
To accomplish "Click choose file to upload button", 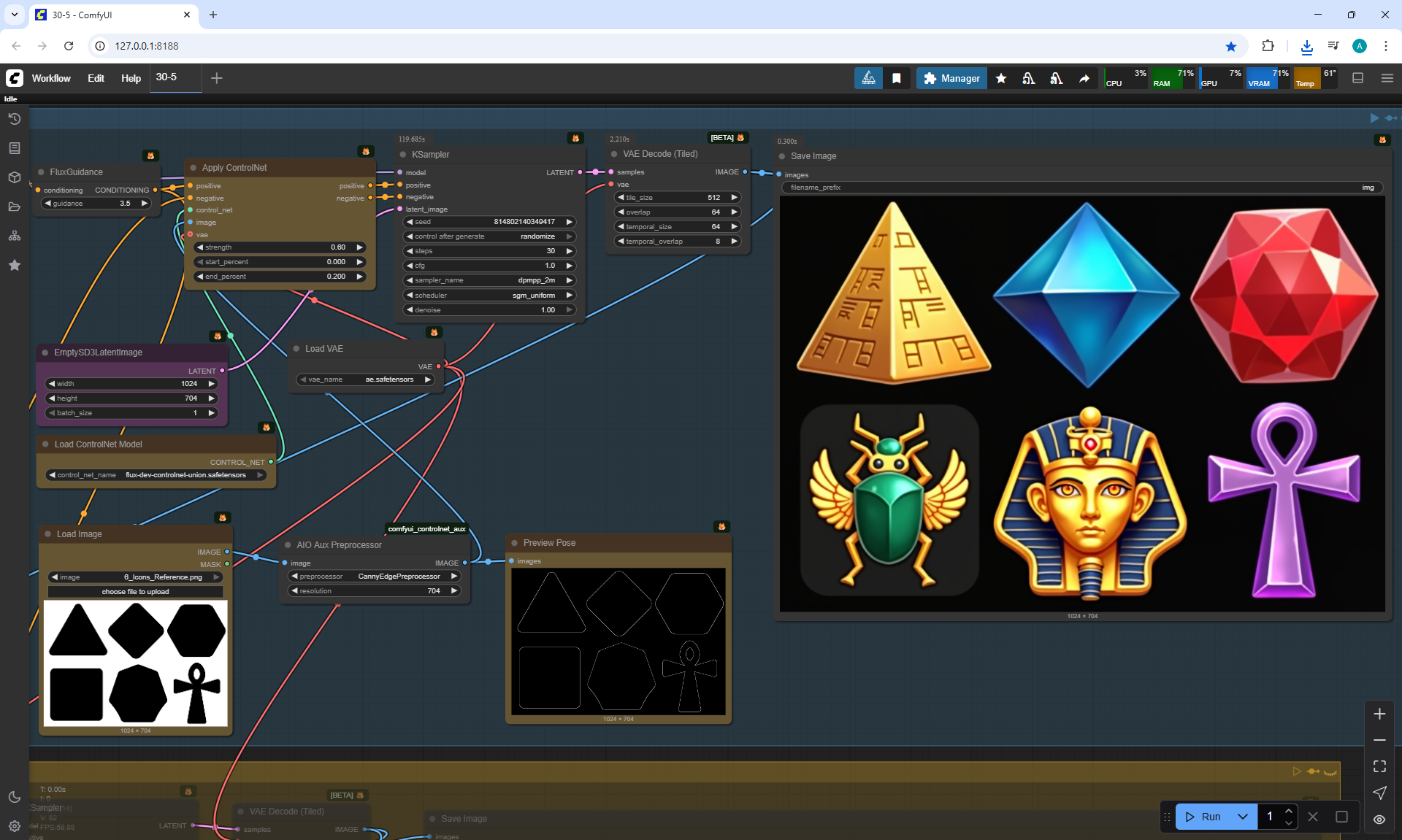I will pyautogui.click(x=136, y=592).
